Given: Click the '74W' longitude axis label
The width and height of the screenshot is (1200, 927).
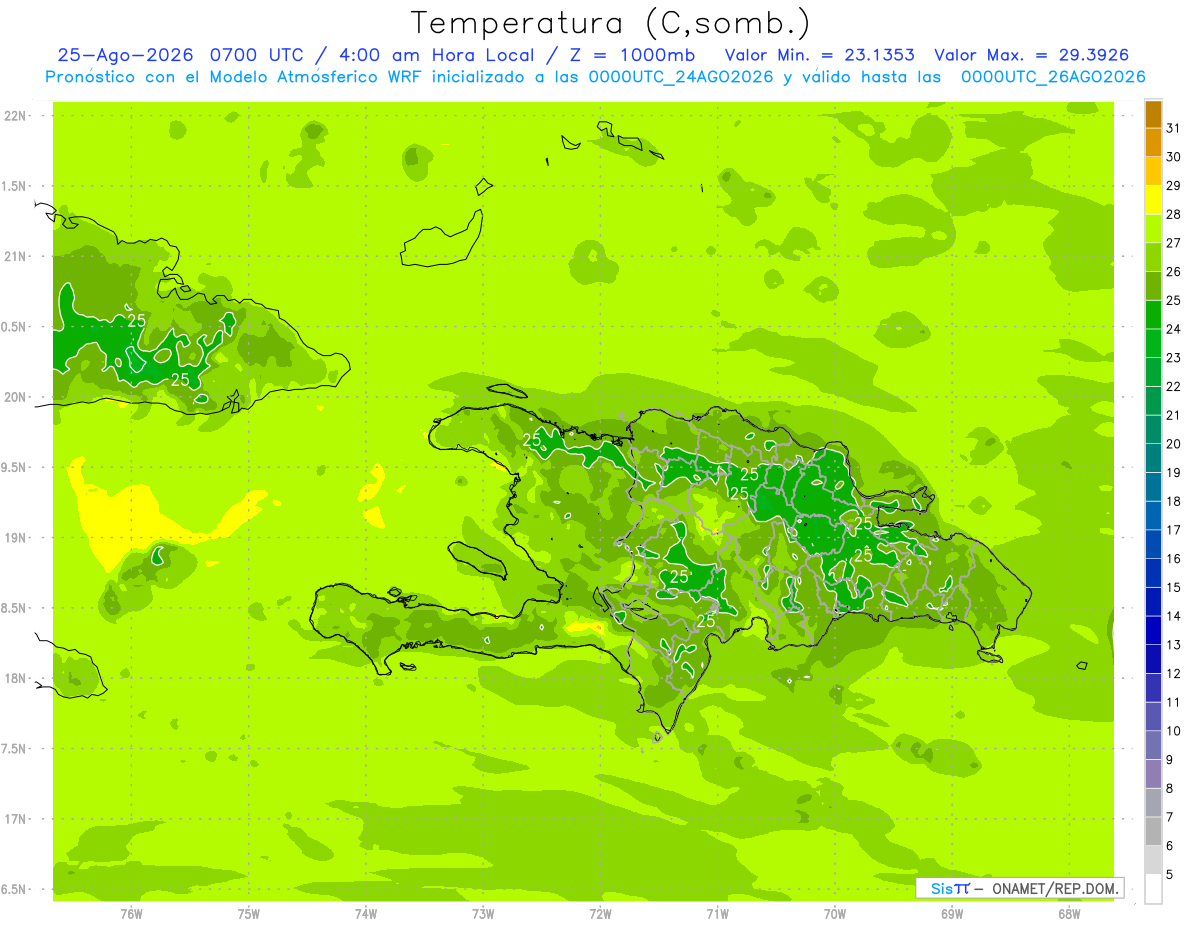Looking at the screenshot, I should pos(366,914).
